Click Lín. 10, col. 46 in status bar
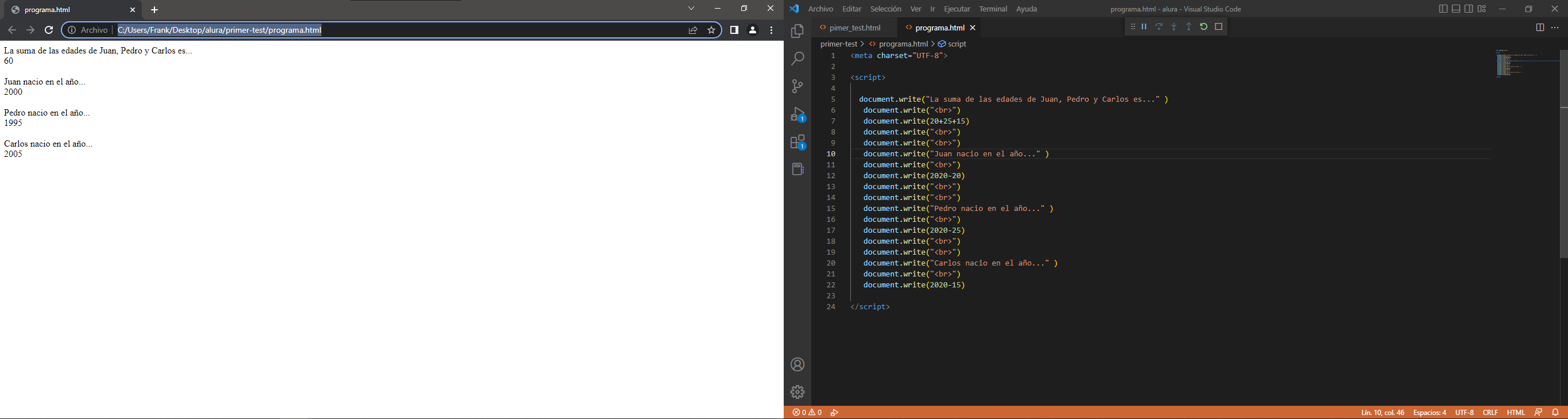Viewport: 1568px width, 419px height. click(1383, 412)
